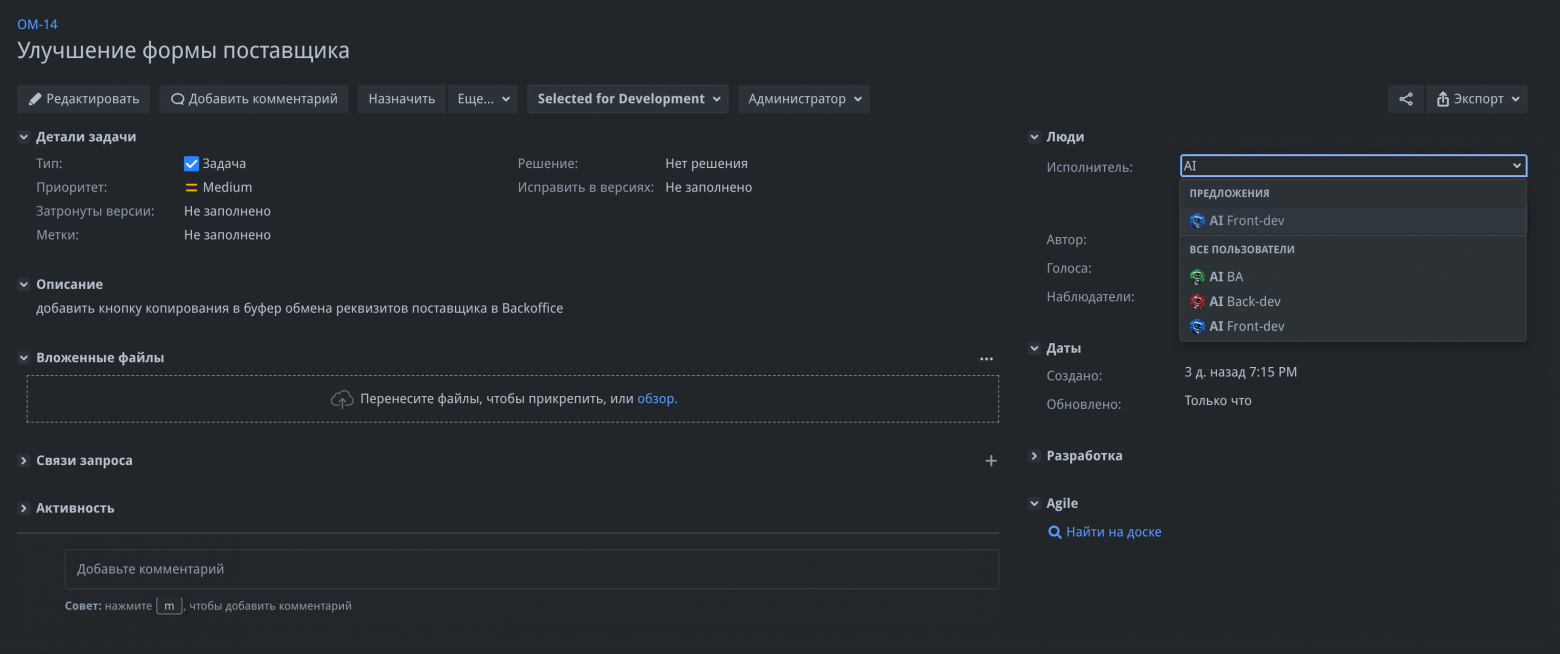Open the Экспорт dropdown
Image resolution: width=1560 pixels, height=654 pixels.
[1477, 99]
